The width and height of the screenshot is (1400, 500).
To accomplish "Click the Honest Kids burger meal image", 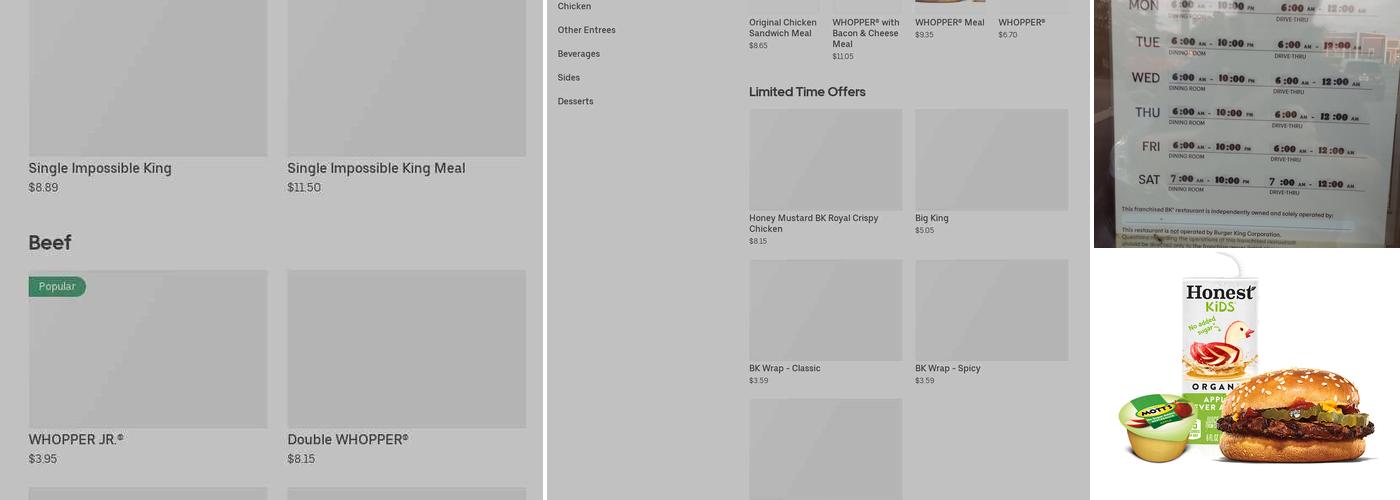I will click(1246, 375).
